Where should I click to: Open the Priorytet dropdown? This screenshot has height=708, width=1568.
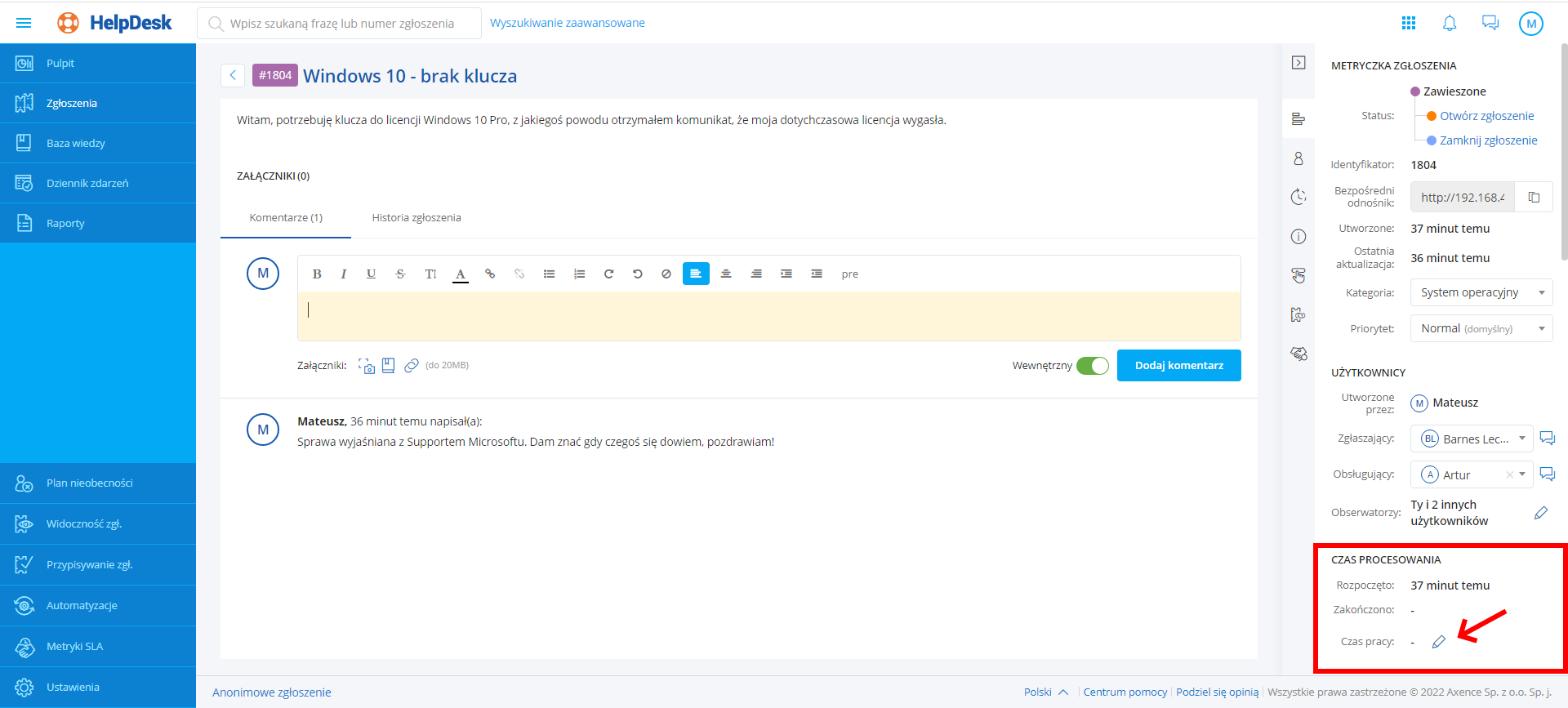pyautogui.click(x=1481, y=328)
